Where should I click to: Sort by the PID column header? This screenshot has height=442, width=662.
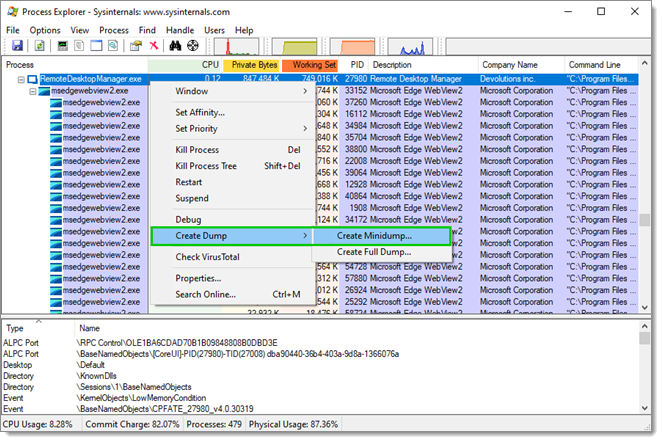pos(354,65)
